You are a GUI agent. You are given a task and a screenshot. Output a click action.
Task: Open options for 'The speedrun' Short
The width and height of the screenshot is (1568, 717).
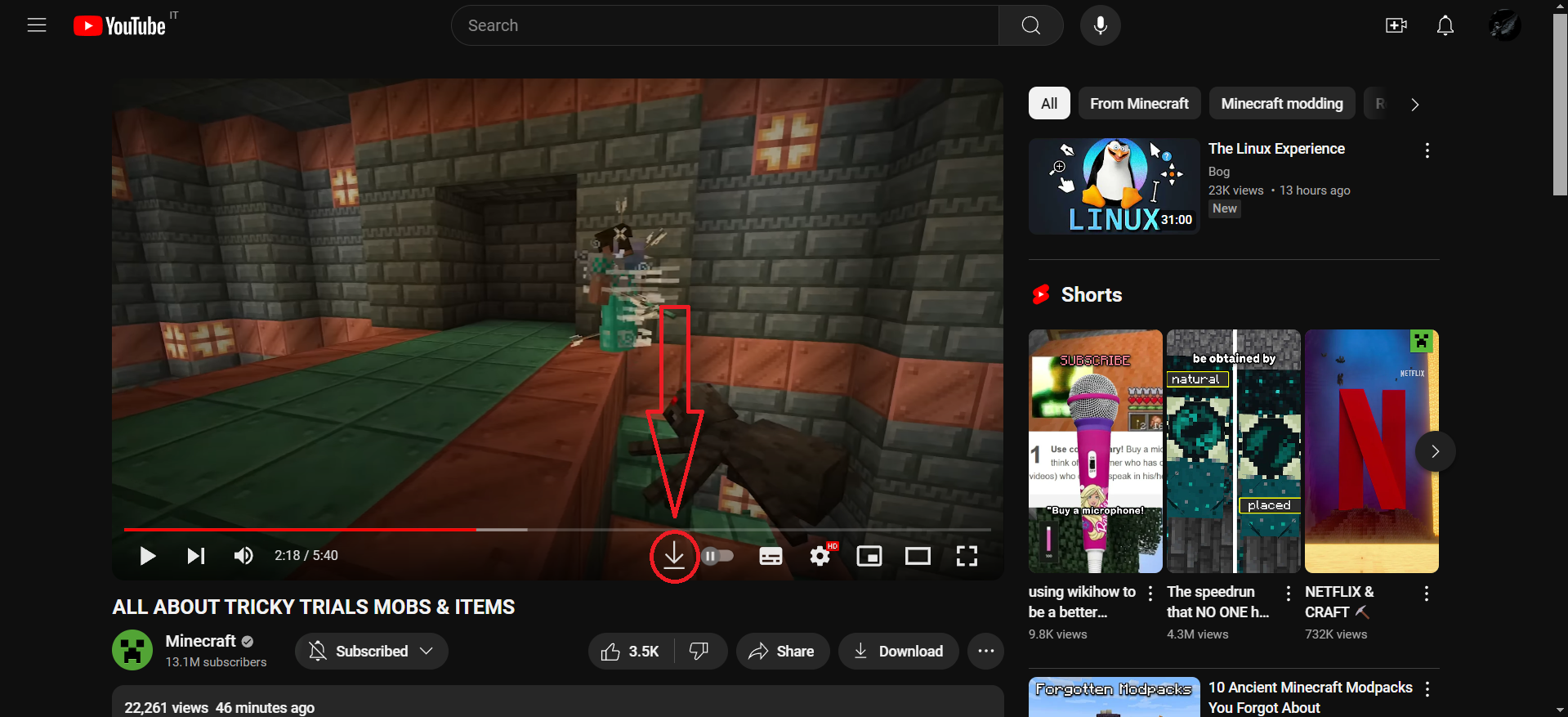pos(1289,594)
